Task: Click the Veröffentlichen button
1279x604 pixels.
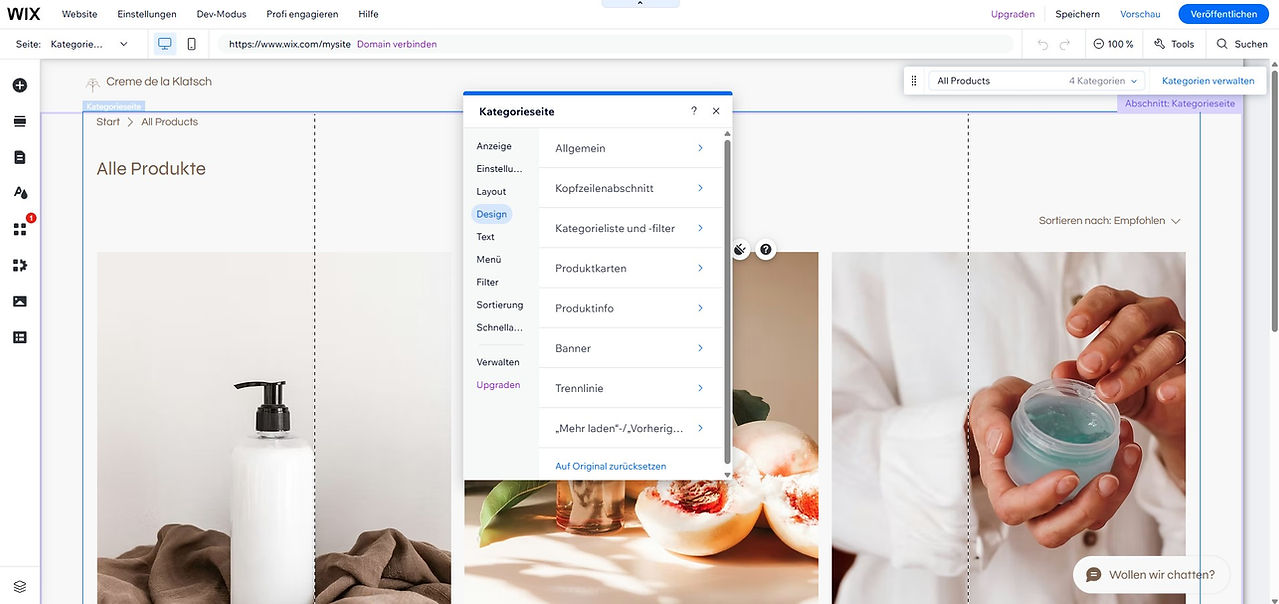Action: point(1223,14)
